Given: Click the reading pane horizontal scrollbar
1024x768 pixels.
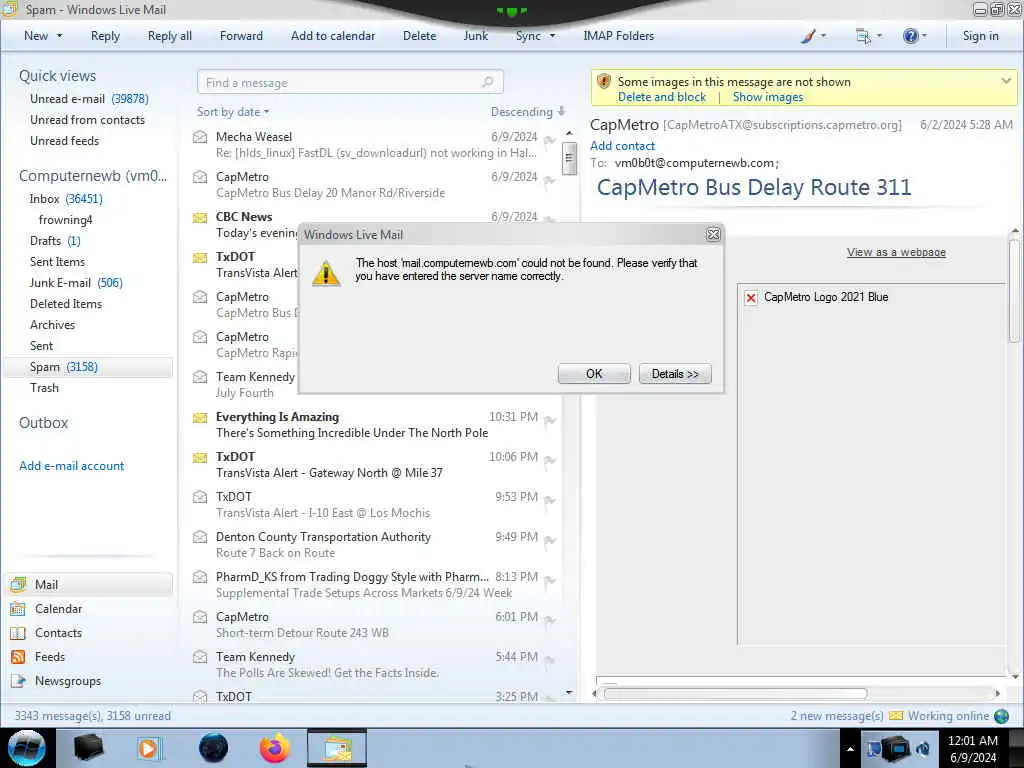Looking at the screenshot, I should pyautogui.click(x=735, y=694).
